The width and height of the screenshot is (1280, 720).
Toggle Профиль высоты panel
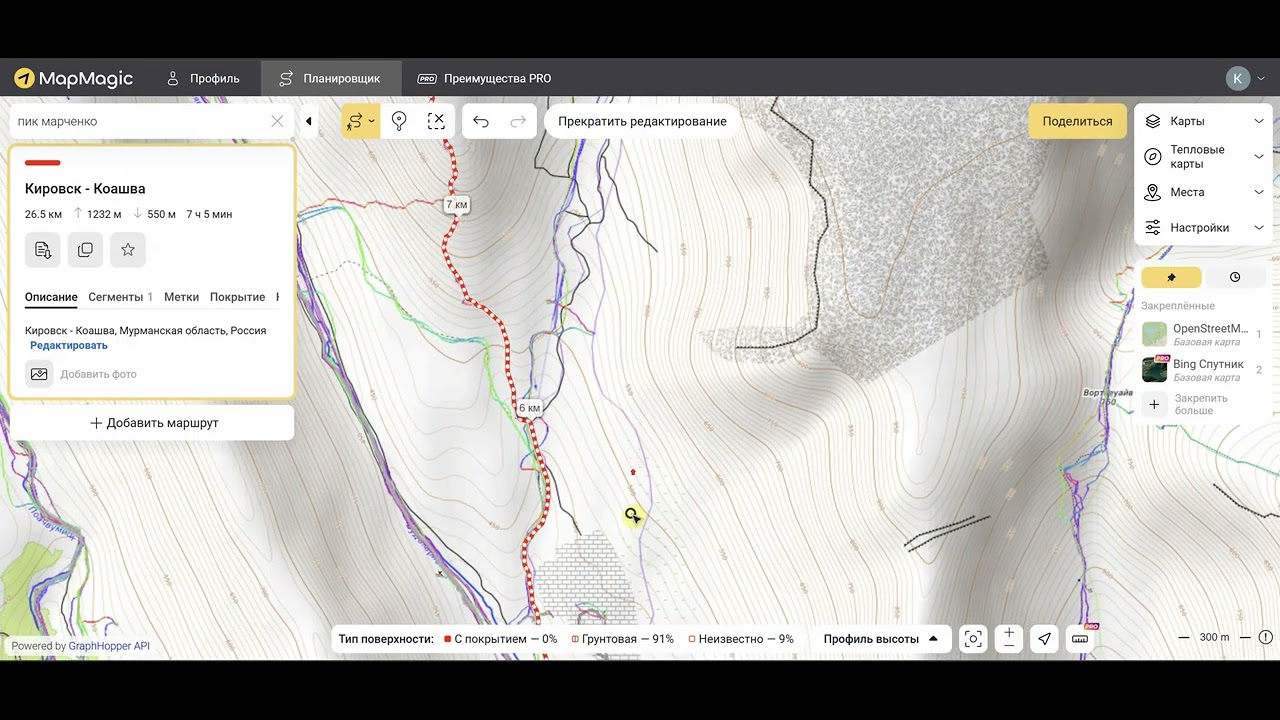[x=881, y=639]
